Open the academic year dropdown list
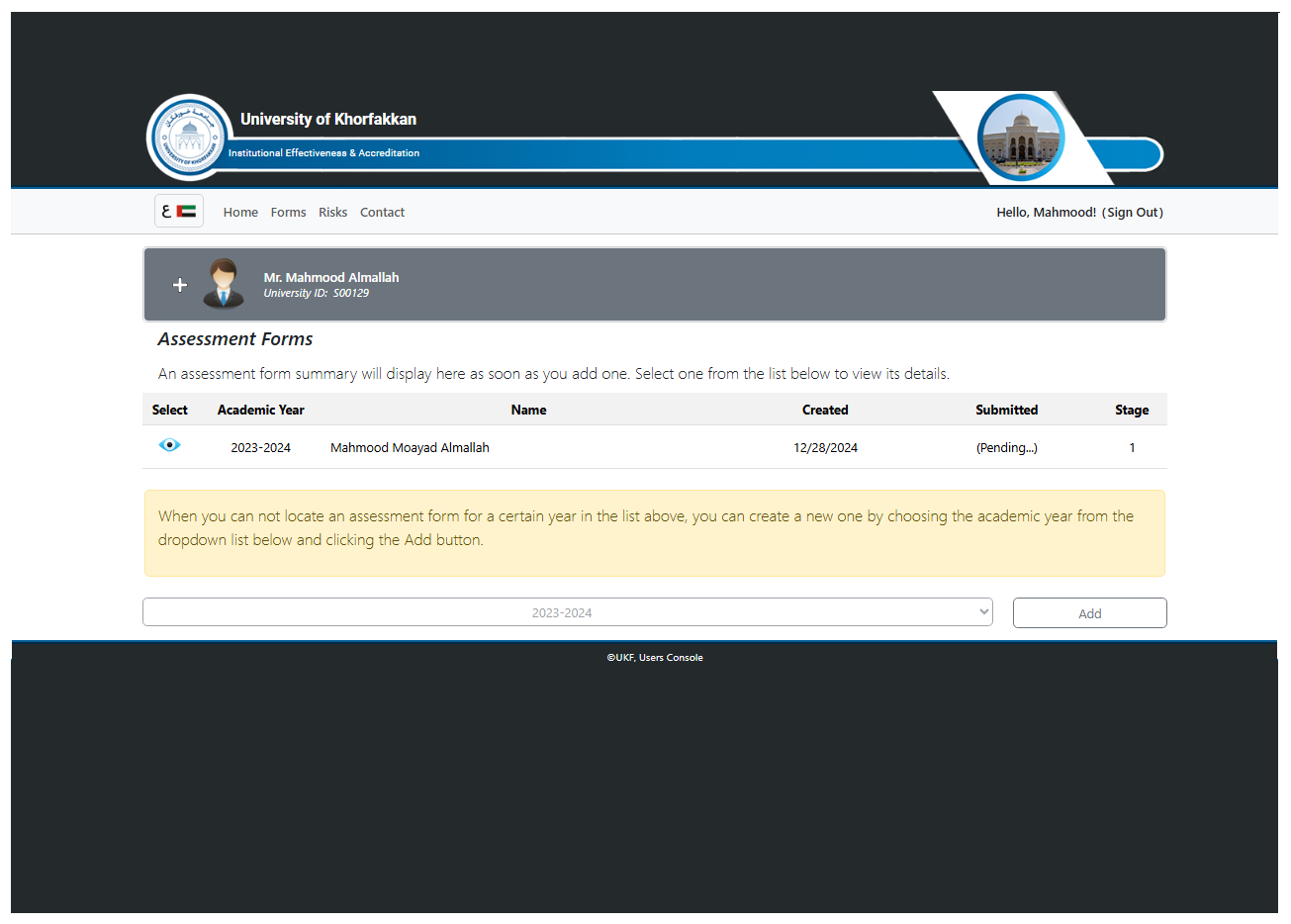 pos(567,612)
